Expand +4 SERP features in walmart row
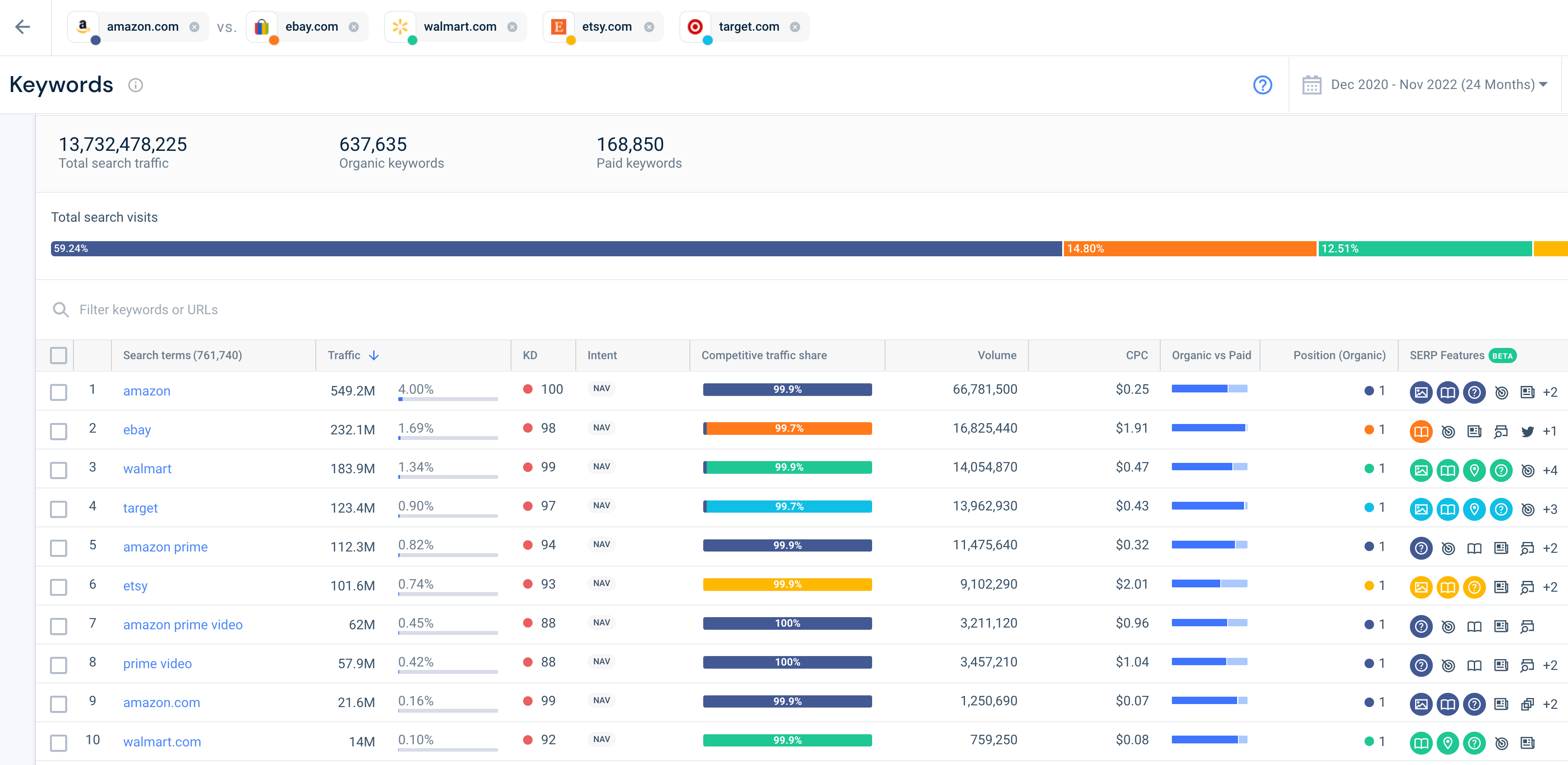Image resolution: width=1568 pixels, height=765 pixels. [x=1550, y=470]
